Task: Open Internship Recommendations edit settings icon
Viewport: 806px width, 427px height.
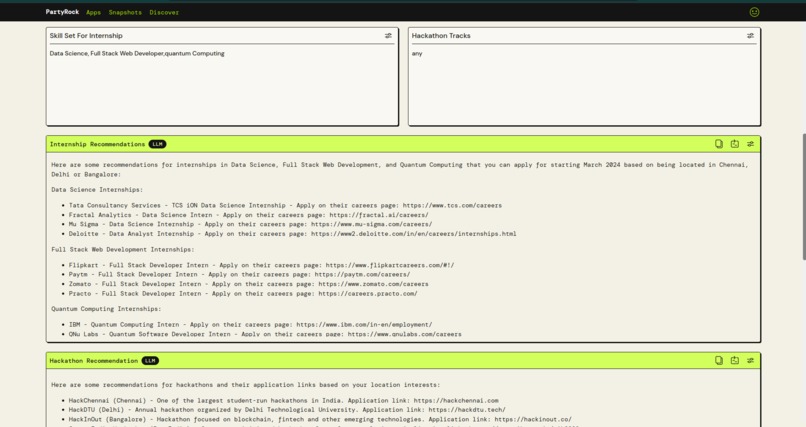Action: [750, 144]
